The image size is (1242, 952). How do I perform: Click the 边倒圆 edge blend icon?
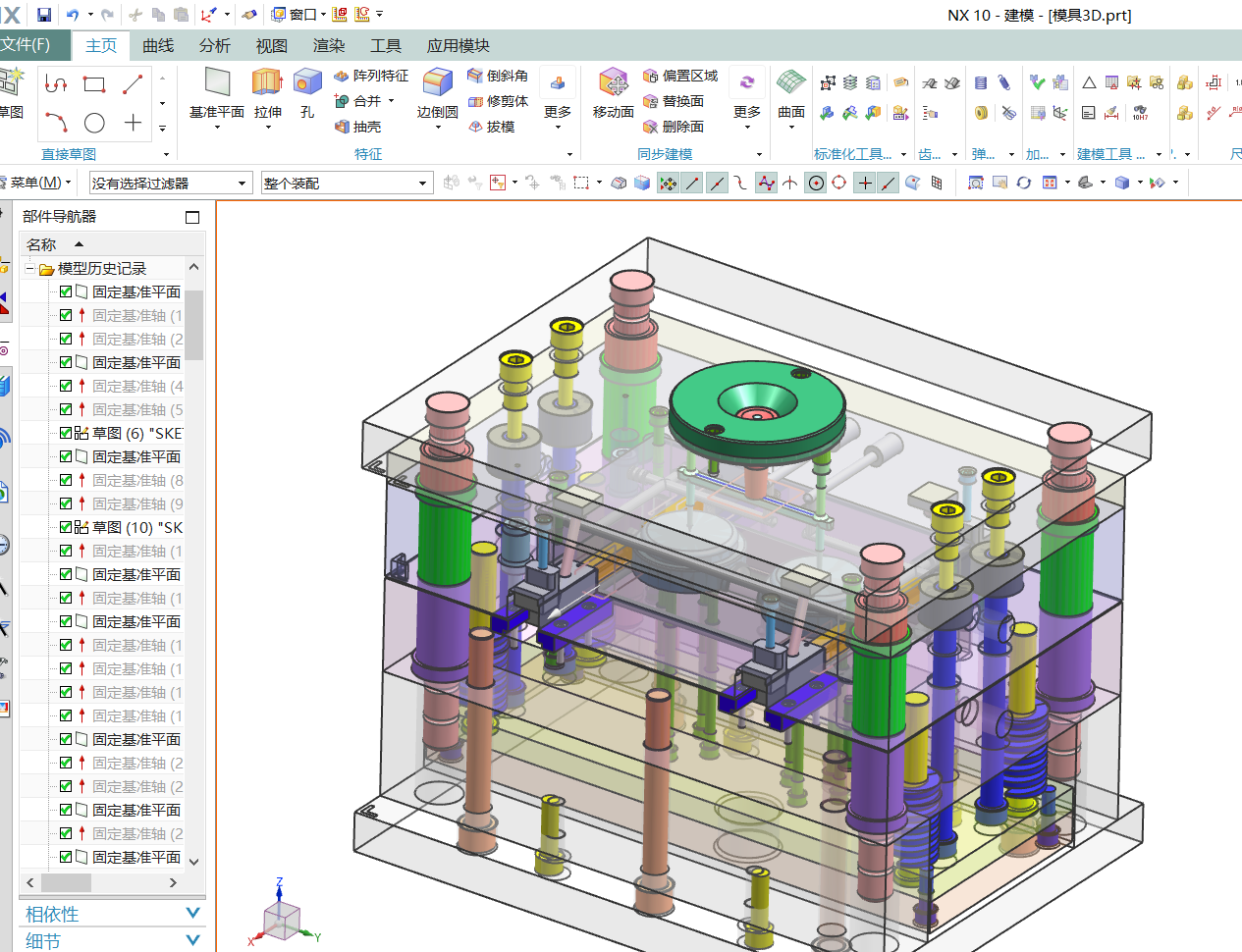click(x=437, y=82)
